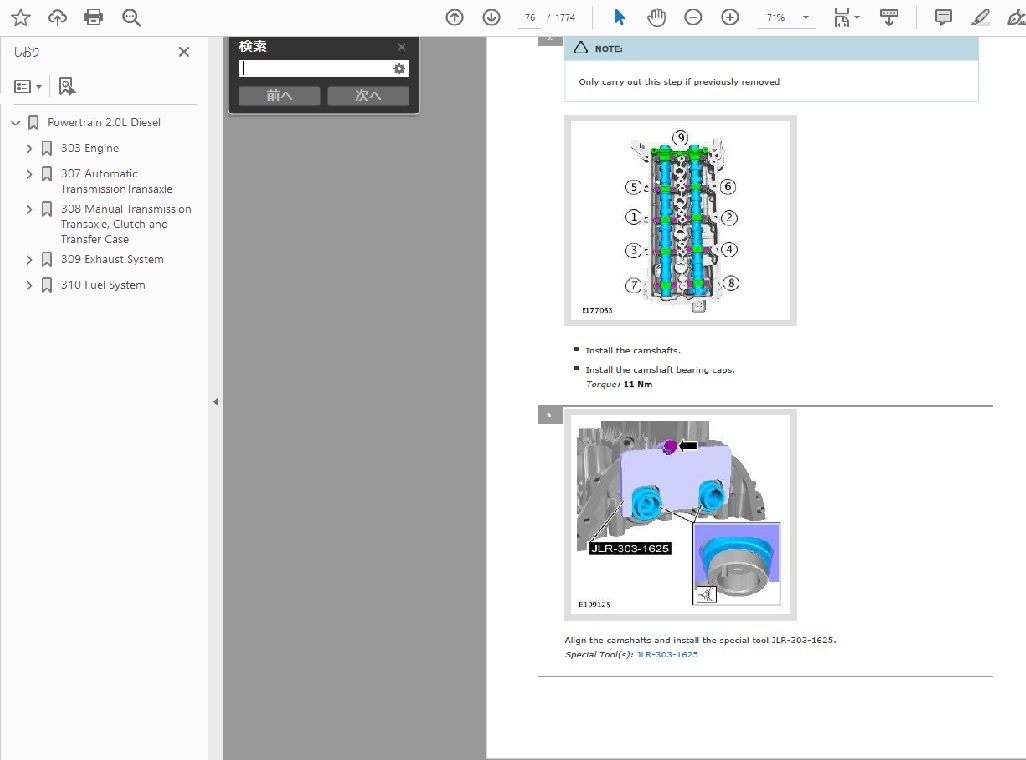Image resolution: width=1026 pixels, height=760 pixels.
Task: Open 308 Manual Transmission Transaxle bookmark
Action: (x=126, y=225)
